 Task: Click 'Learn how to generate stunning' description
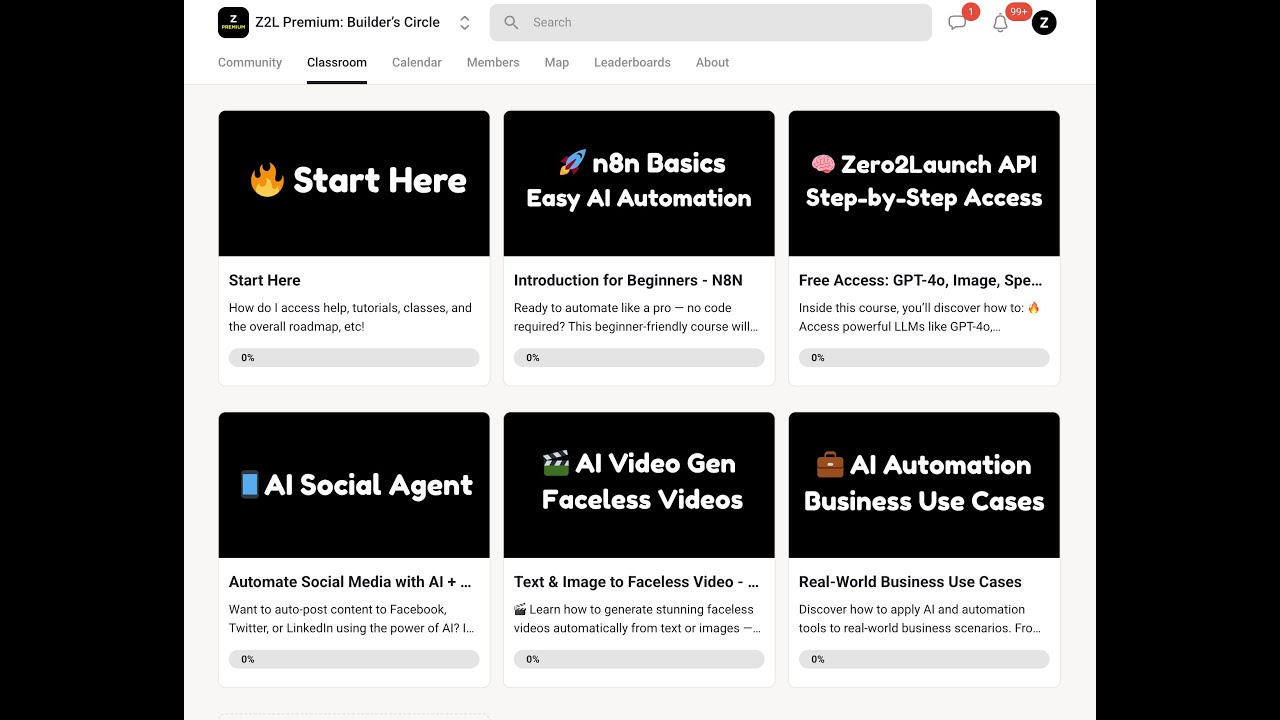(x=637, y=619)
